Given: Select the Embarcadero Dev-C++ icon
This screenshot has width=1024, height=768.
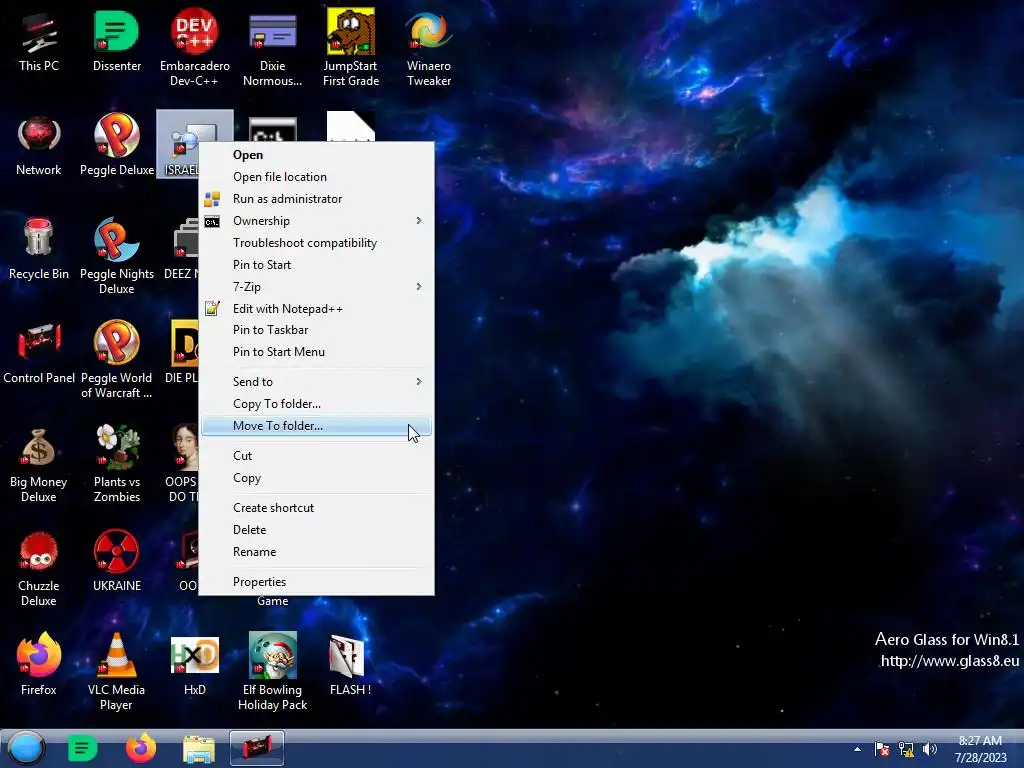Looking at the screenshot, I should pos(195,47).
